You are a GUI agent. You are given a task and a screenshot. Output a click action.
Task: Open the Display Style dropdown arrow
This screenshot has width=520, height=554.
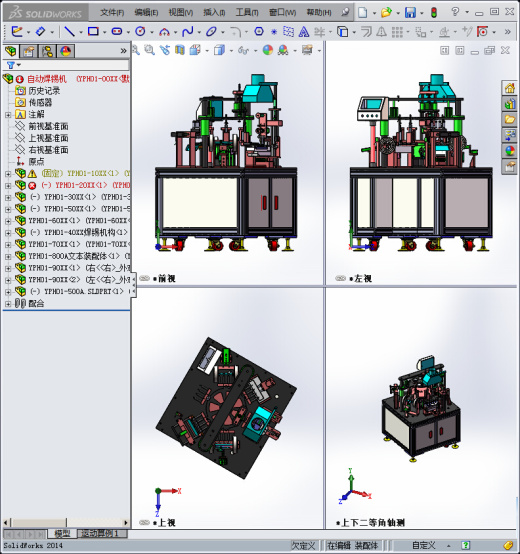pyautogui.click(x=231, y=51)
